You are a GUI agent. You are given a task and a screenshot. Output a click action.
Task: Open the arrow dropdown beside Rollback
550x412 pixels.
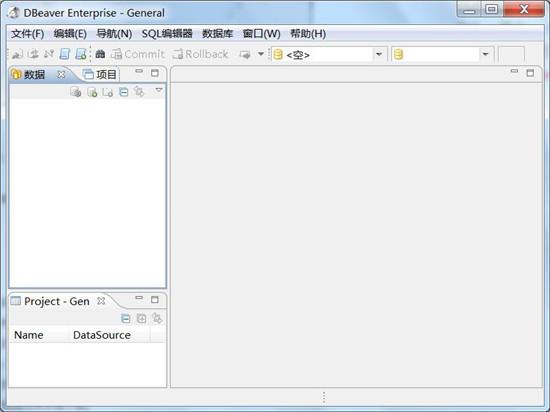tap(261, 54)
